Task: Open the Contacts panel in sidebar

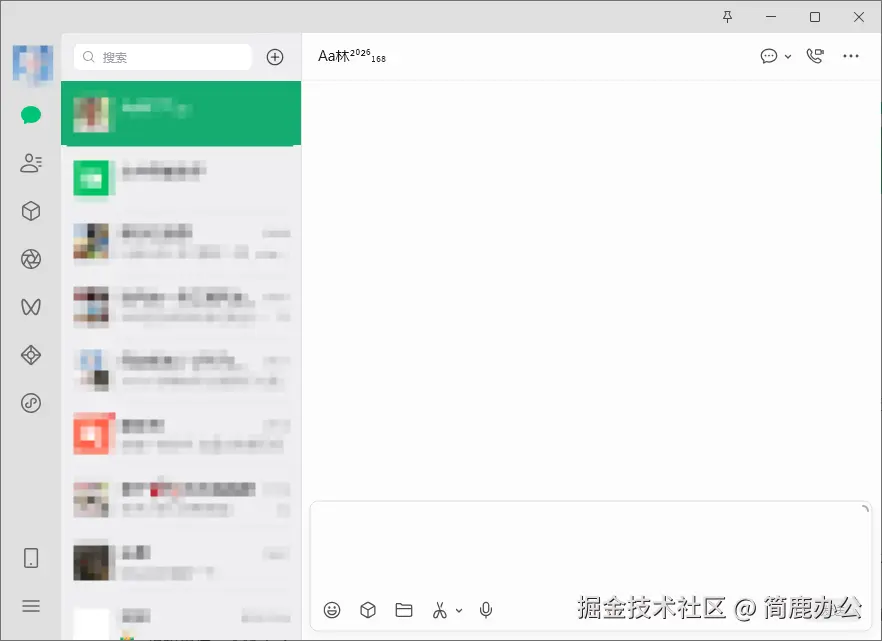Action: [30, 163]
